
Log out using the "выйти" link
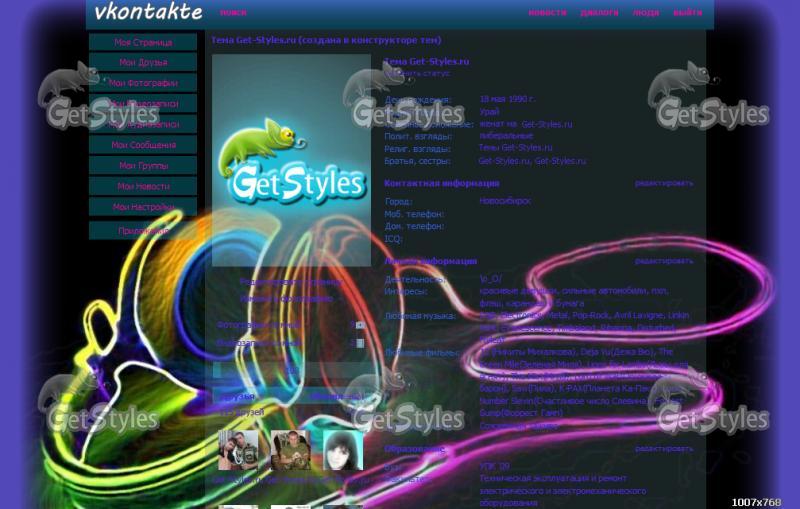point(687,13)
